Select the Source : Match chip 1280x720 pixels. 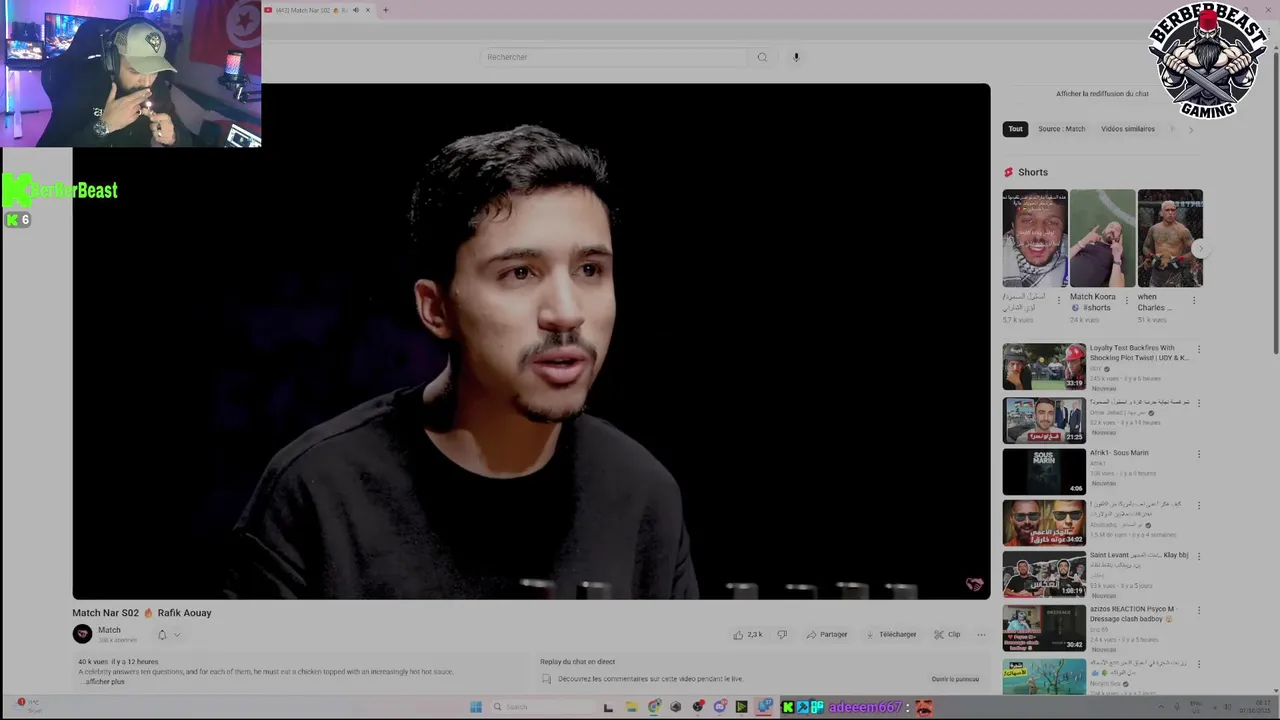coord(1061,129)
